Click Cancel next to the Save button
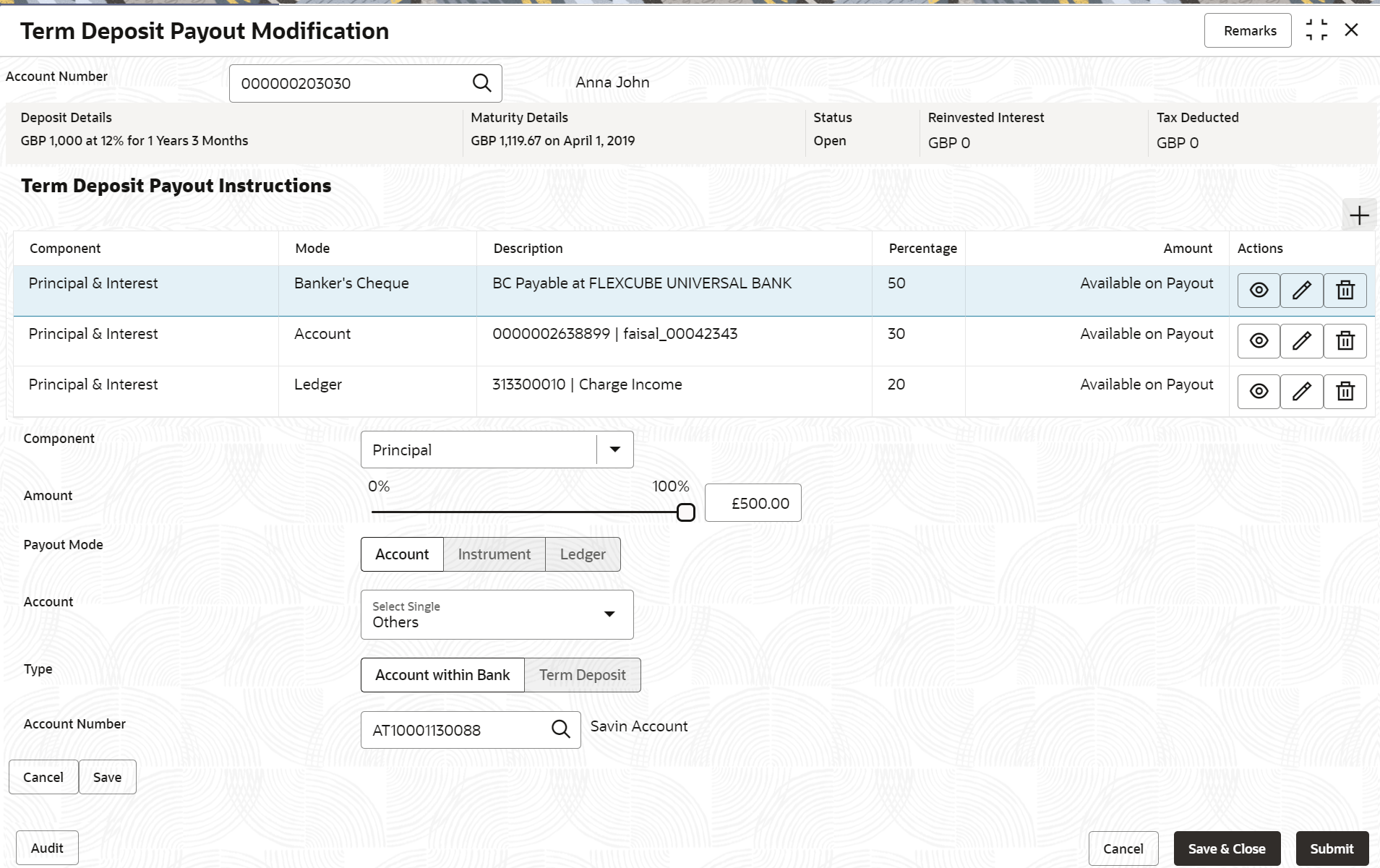This screenshot has height=868, width=1380. pyautogui.click(x=43, y=777)
